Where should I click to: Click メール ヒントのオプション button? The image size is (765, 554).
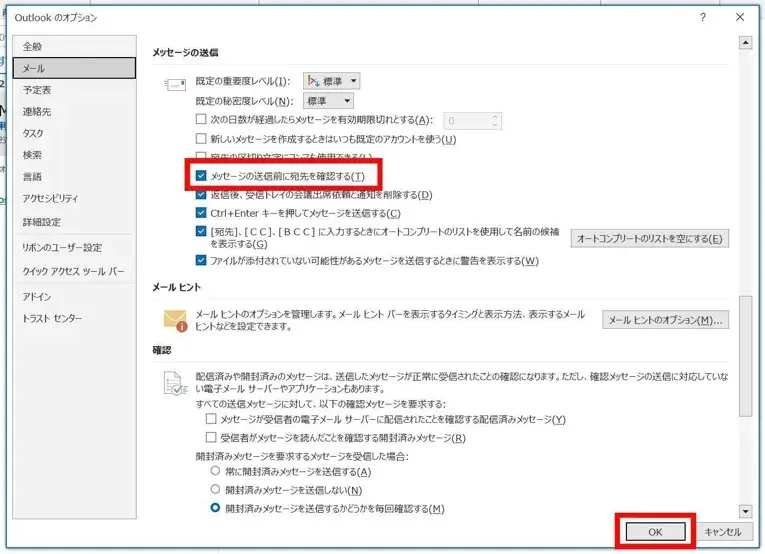665,320
